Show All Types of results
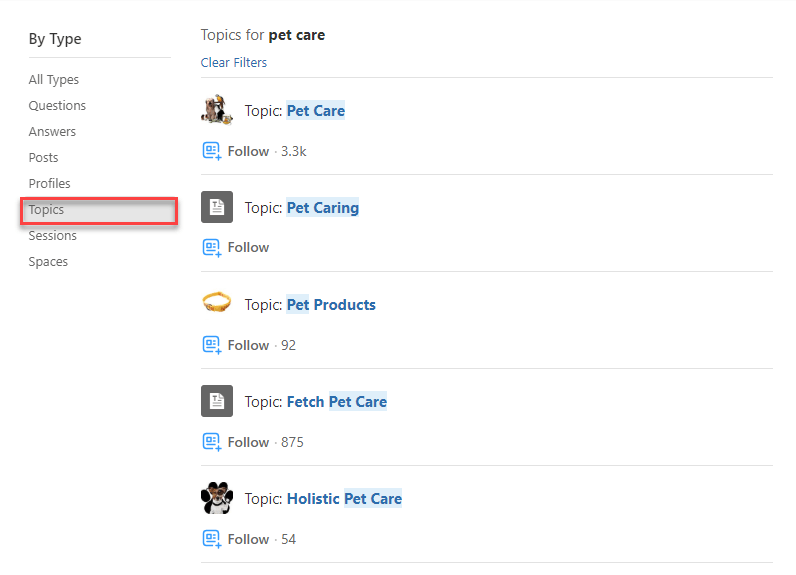This screenshot has width=796, height=575. 54,80
